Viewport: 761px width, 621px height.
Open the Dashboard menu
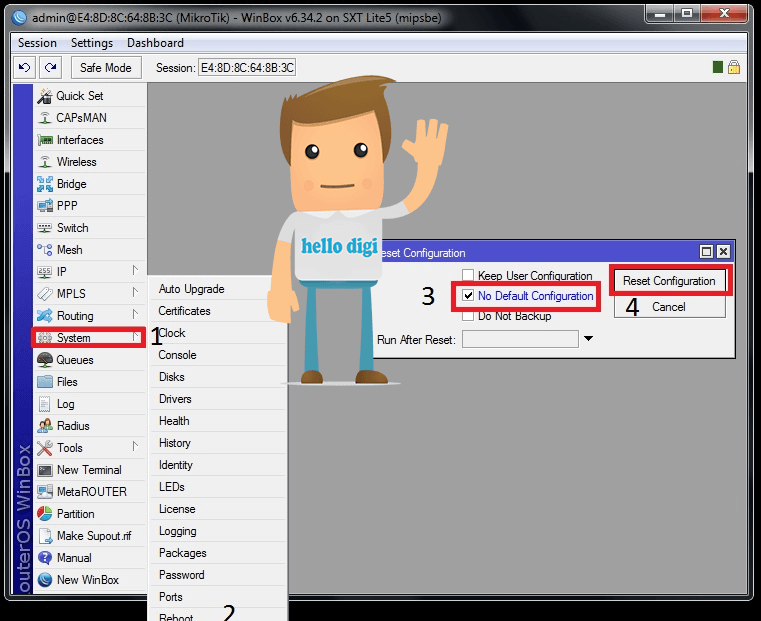pos(155,43)
